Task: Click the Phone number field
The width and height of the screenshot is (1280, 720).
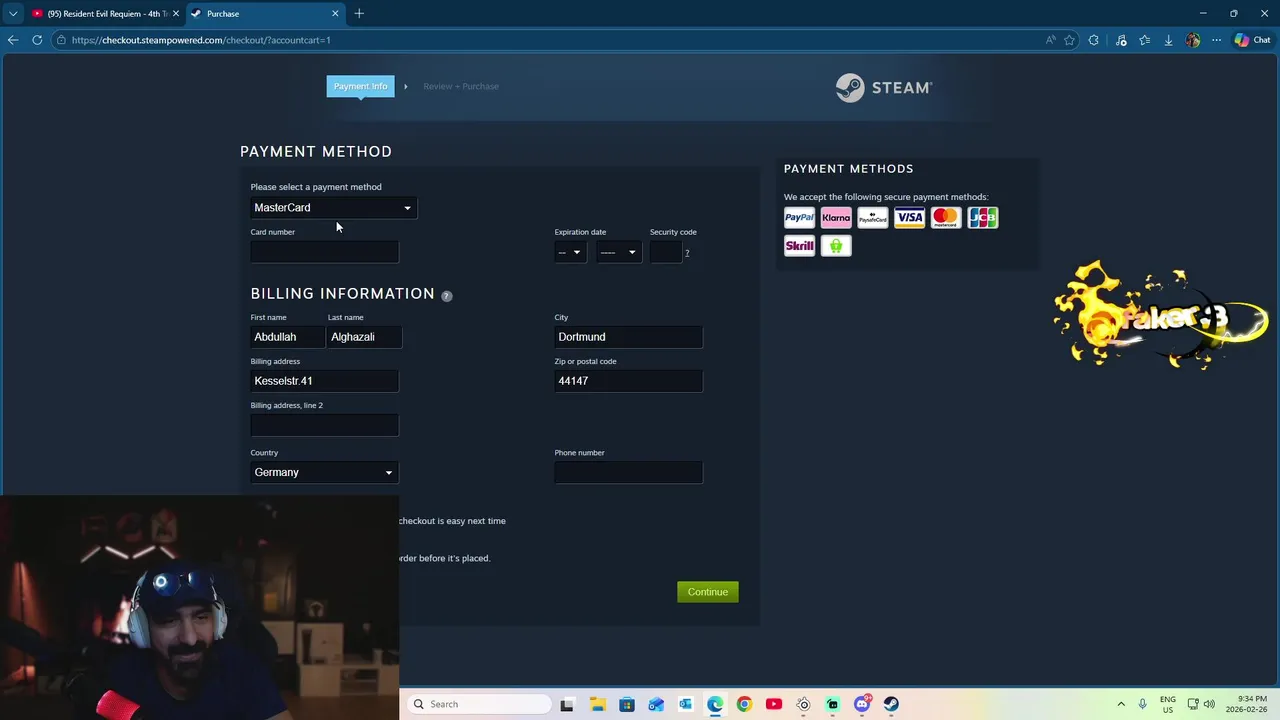Action: (628, 472)
